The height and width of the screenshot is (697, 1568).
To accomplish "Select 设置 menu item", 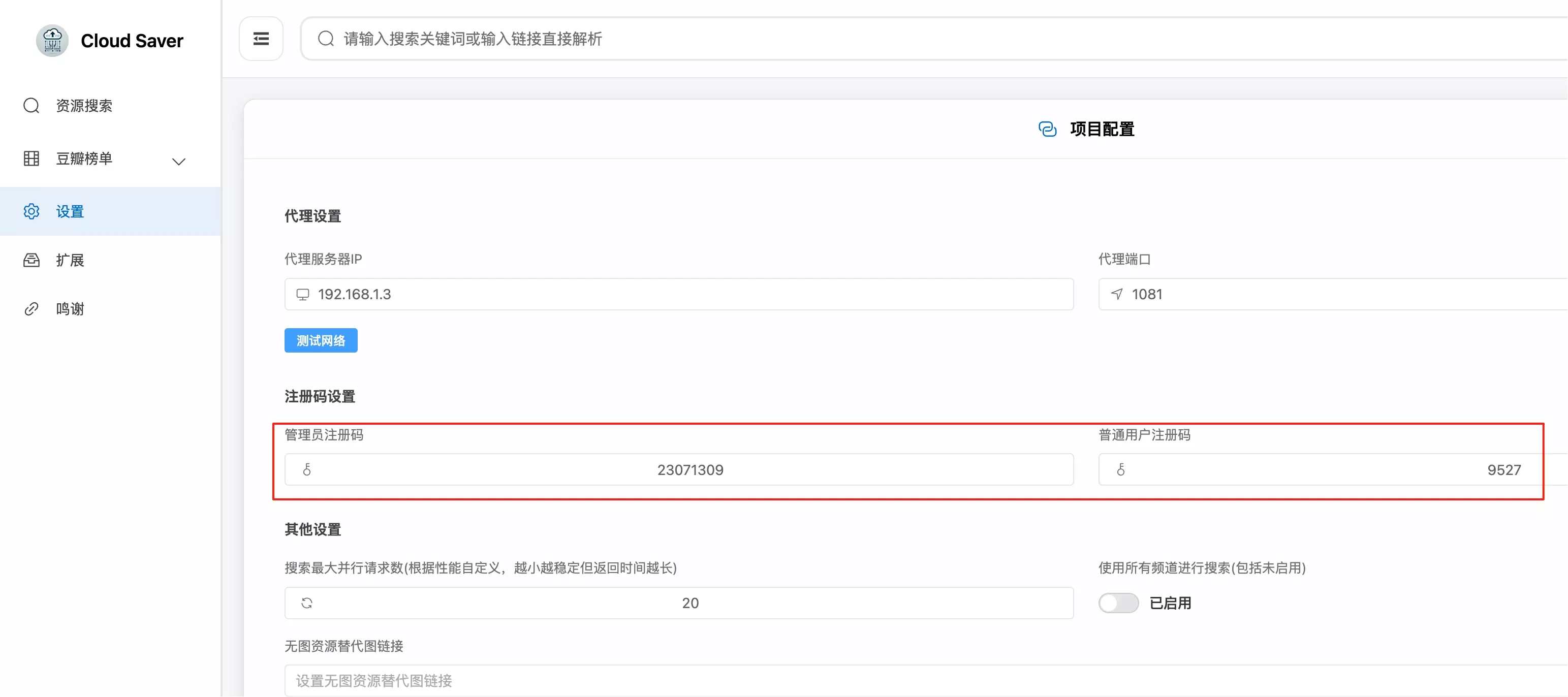I will 110,211.
